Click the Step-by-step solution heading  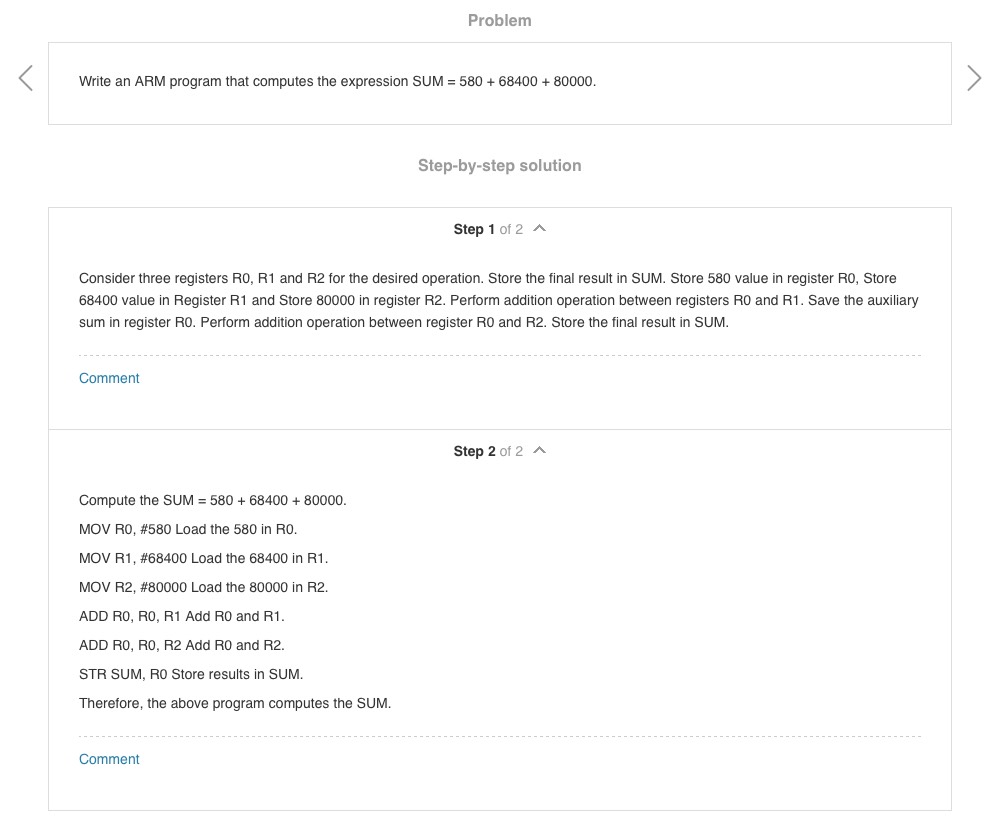pos(500,165)
